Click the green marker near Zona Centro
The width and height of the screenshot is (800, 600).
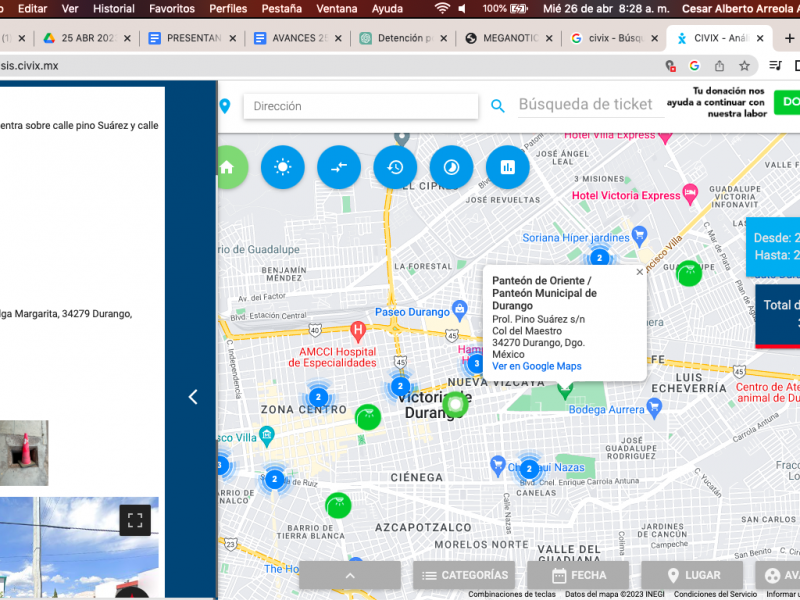click(368, 417)
